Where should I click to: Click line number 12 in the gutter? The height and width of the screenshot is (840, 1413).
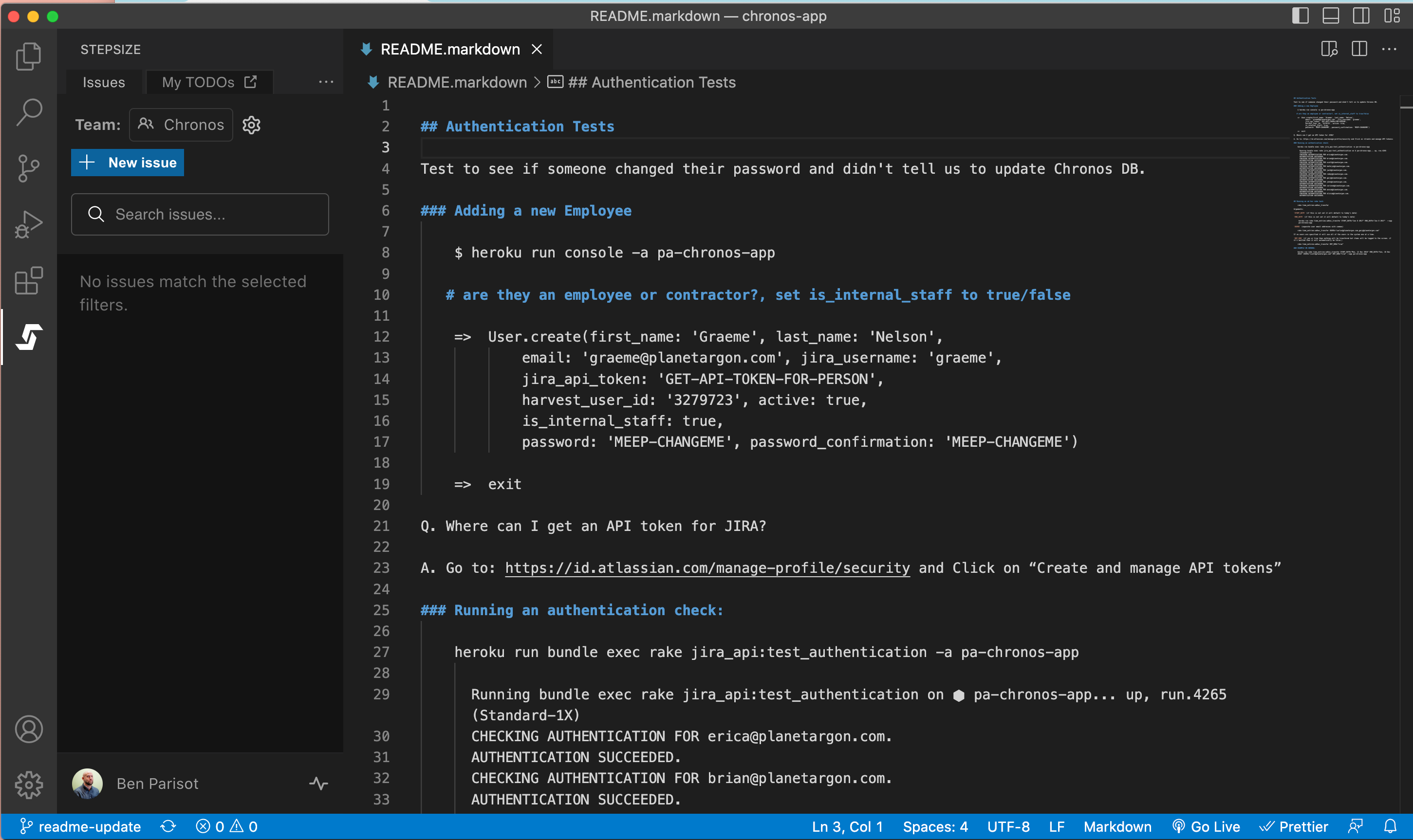381,337
